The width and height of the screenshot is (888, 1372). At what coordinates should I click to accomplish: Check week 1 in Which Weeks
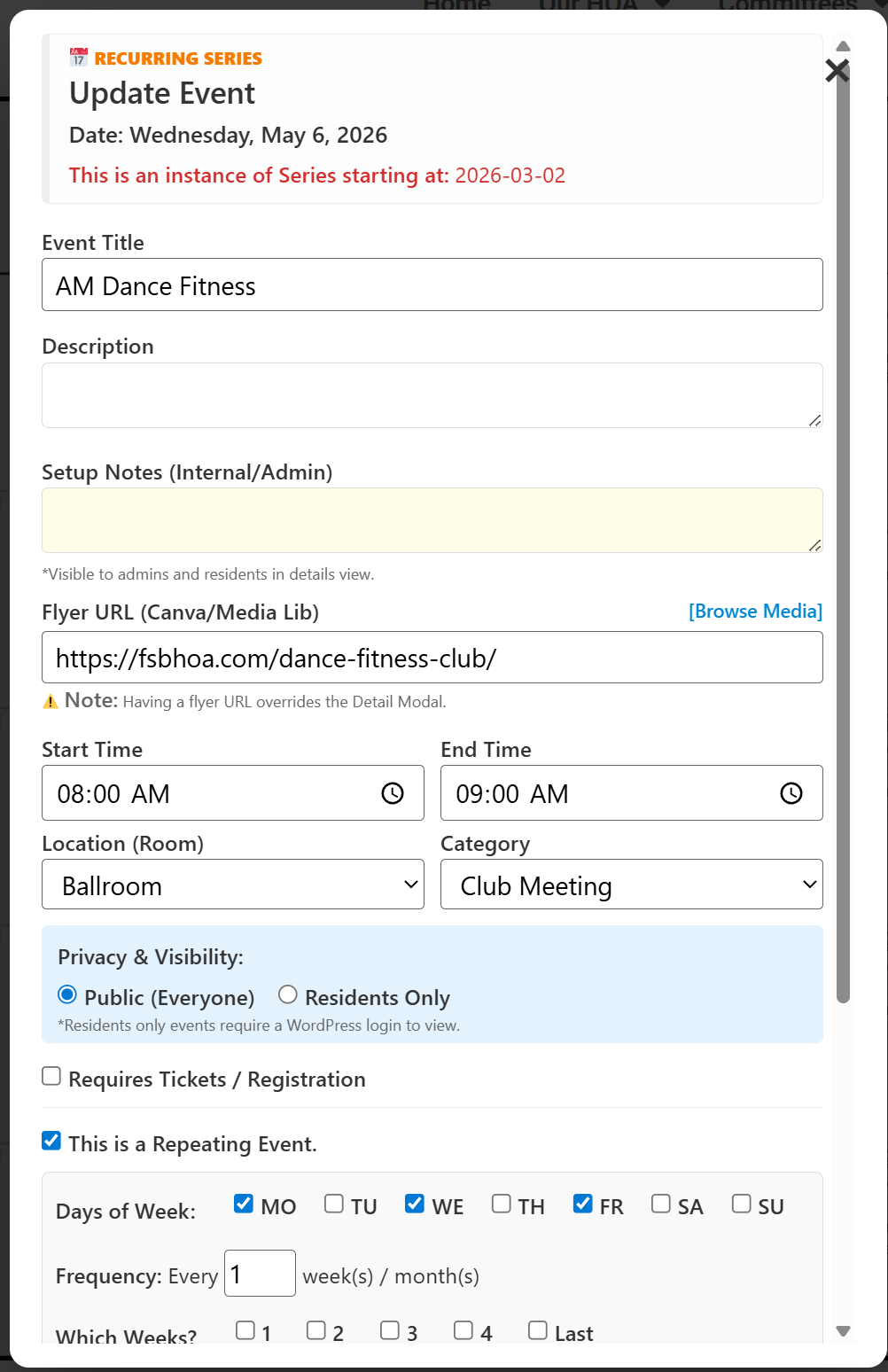click(x=245, y=1330)
